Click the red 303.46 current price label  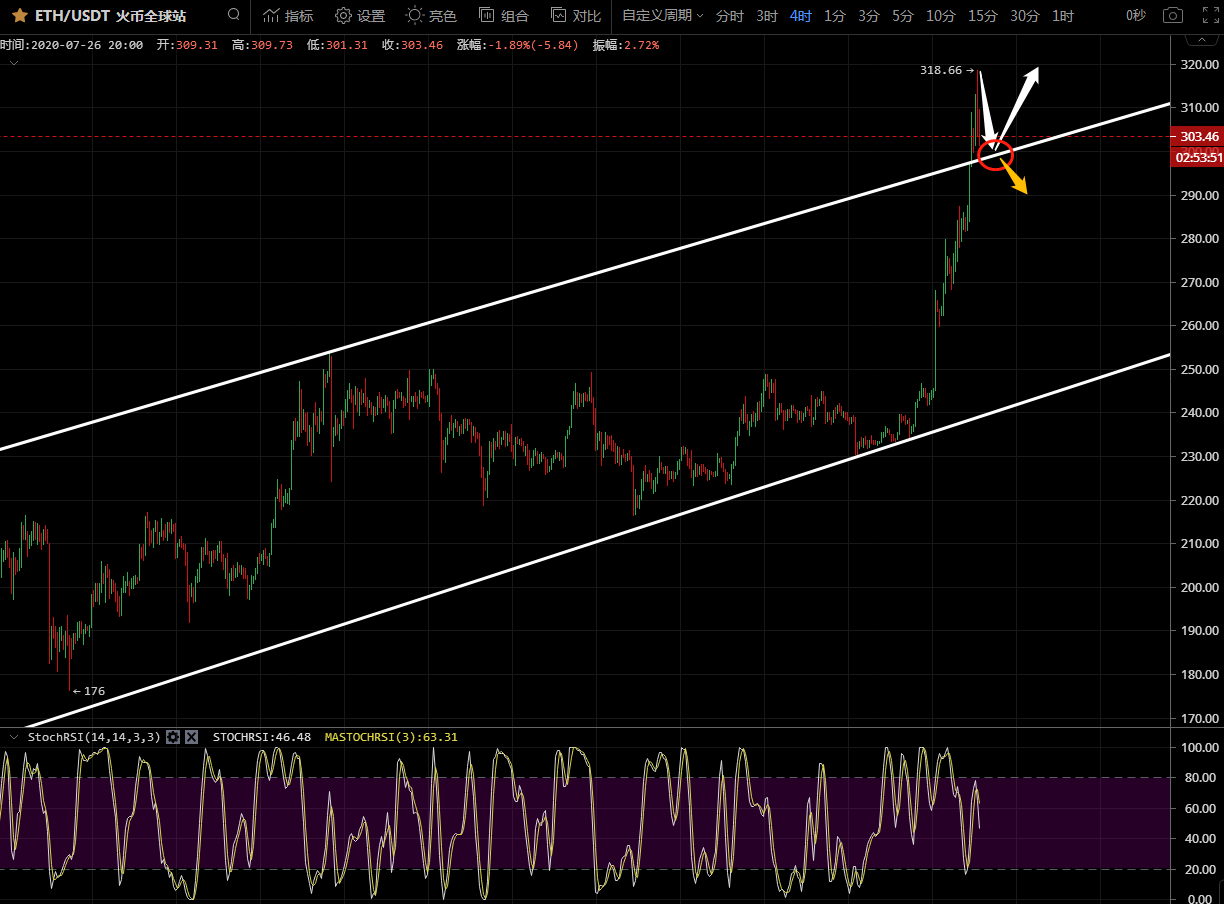1198,137
